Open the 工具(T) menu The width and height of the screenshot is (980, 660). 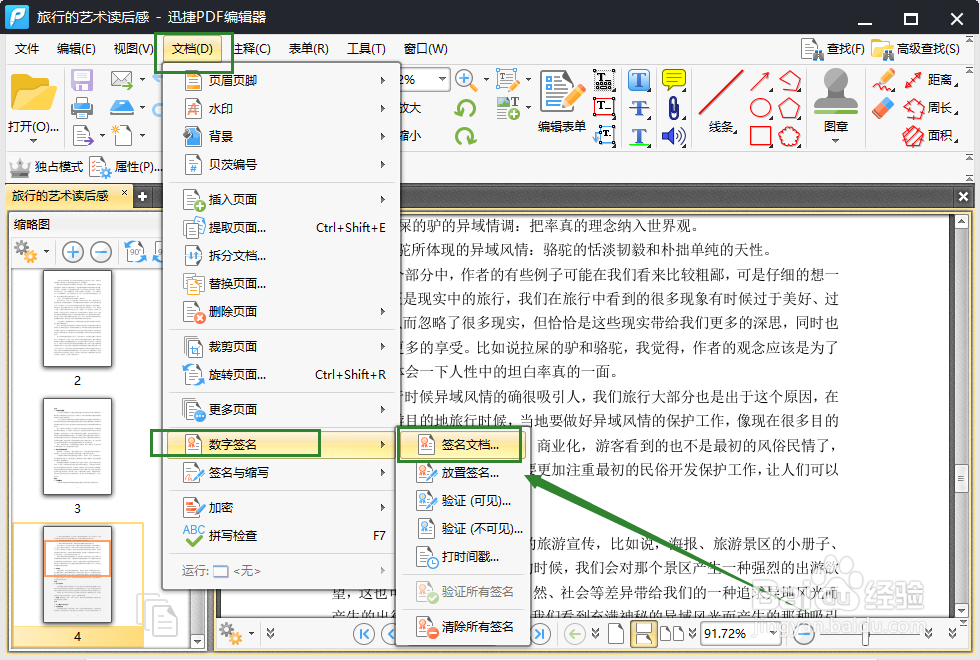pos(366,49)
